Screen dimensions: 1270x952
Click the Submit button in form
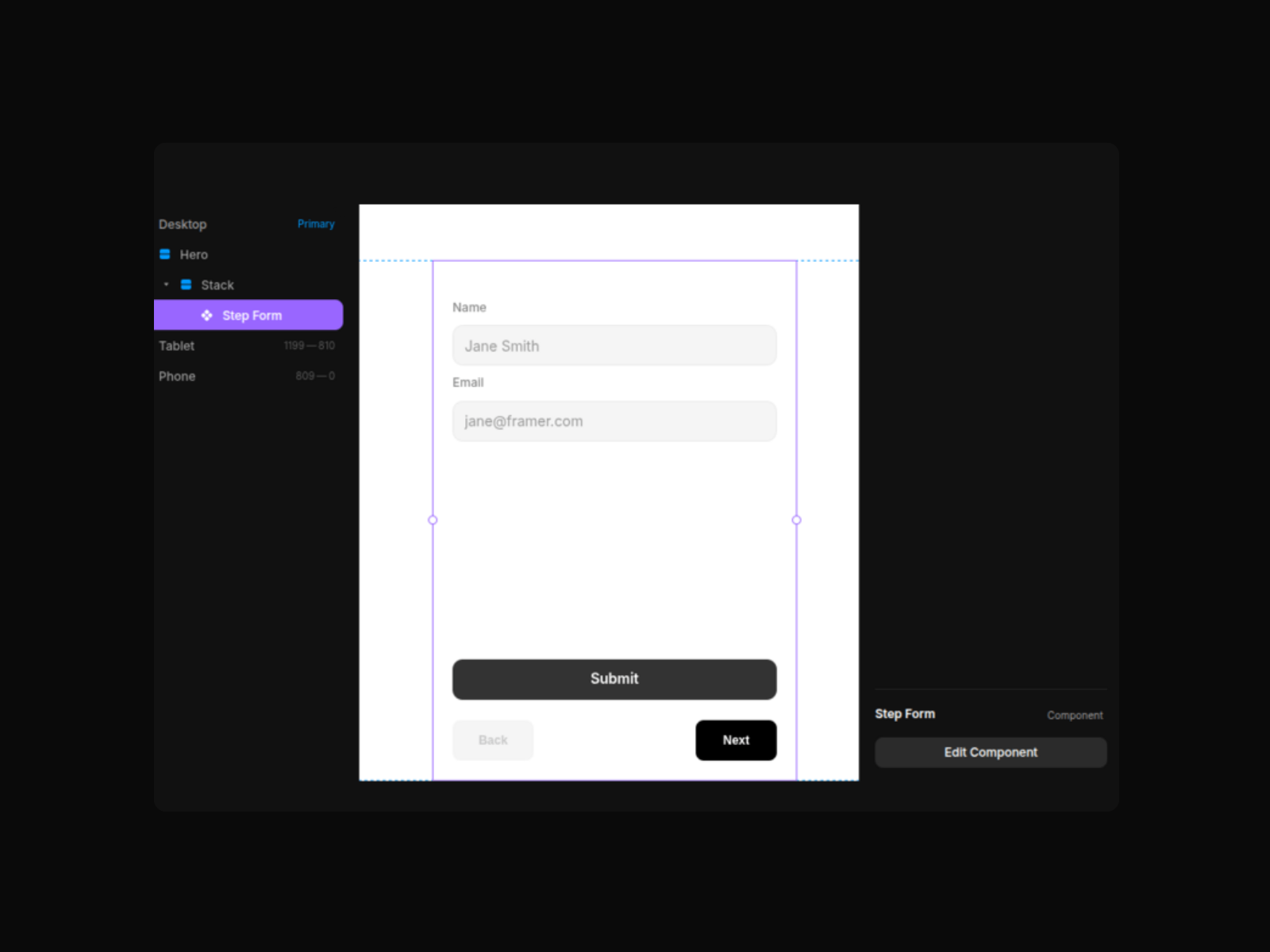pos(614,679)
